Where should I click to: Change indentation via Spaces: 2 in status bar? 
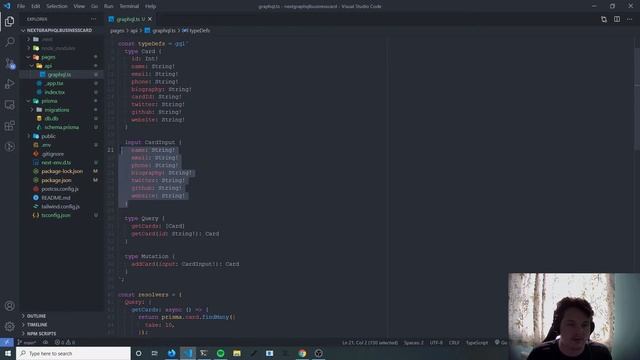tap(413, 342)
